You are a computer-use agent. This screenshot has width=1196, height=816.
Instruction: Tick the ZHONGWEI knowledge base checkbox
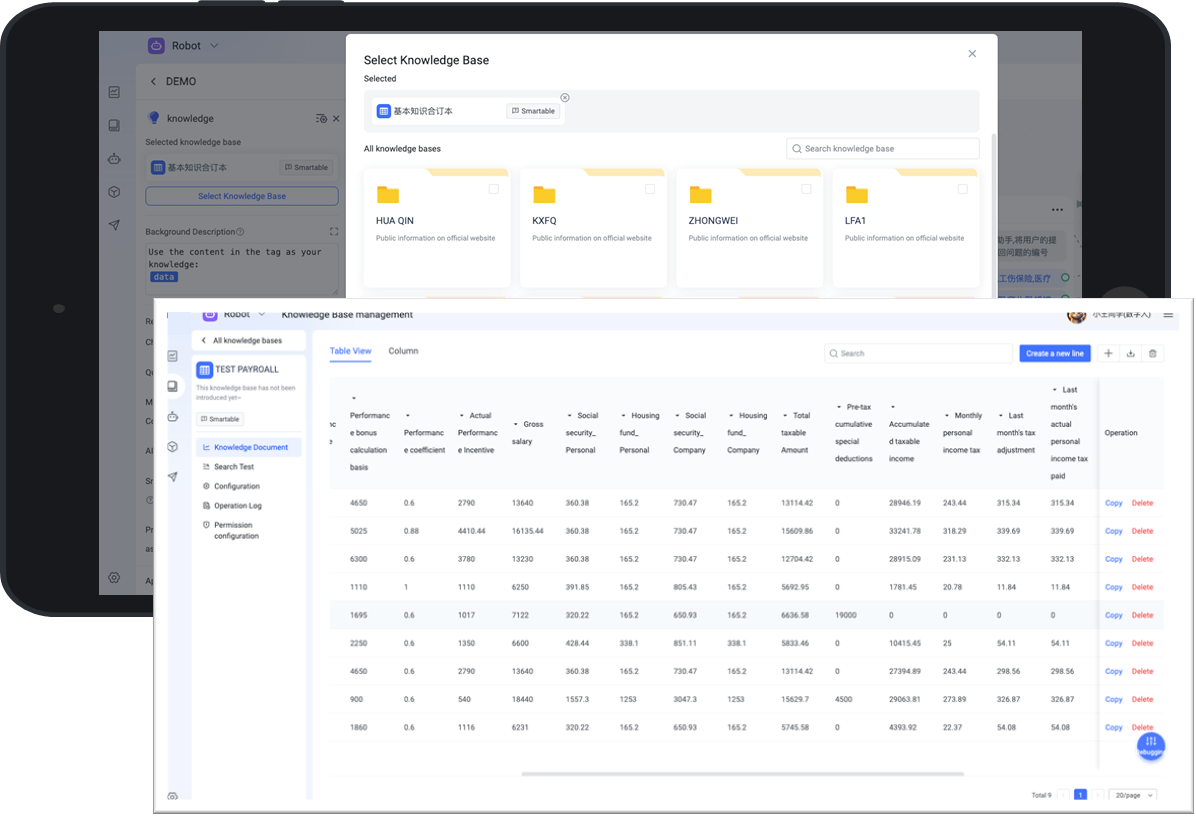(805, 188)
